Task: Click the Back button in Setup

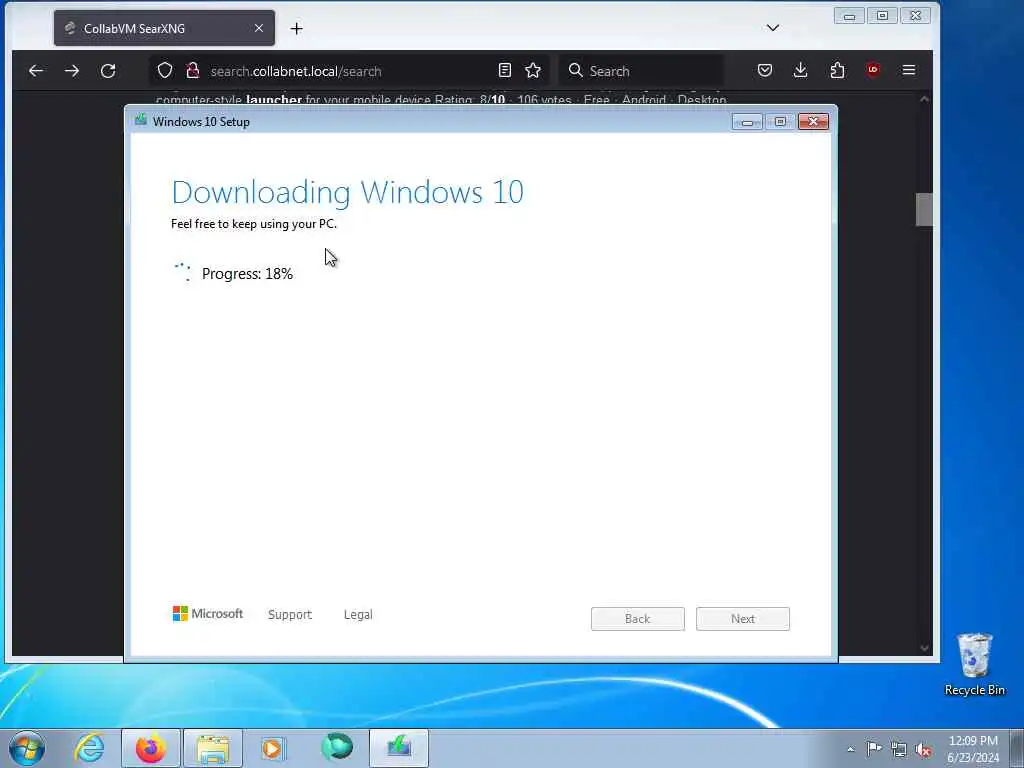Action: coord(637,618)
